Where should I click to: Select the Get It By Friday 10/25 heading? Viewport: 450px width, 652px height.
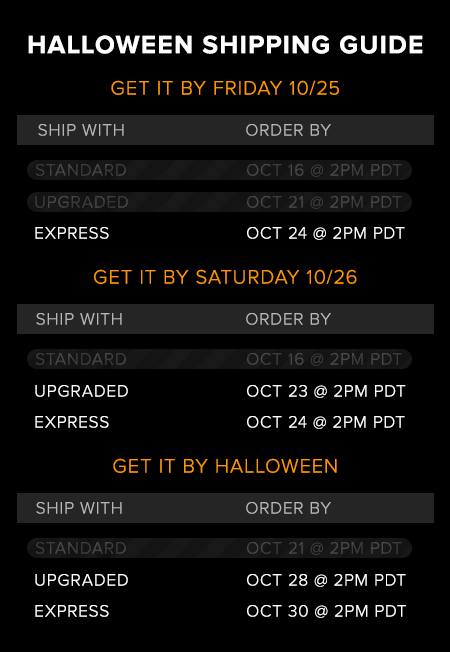tap(225, 88)
